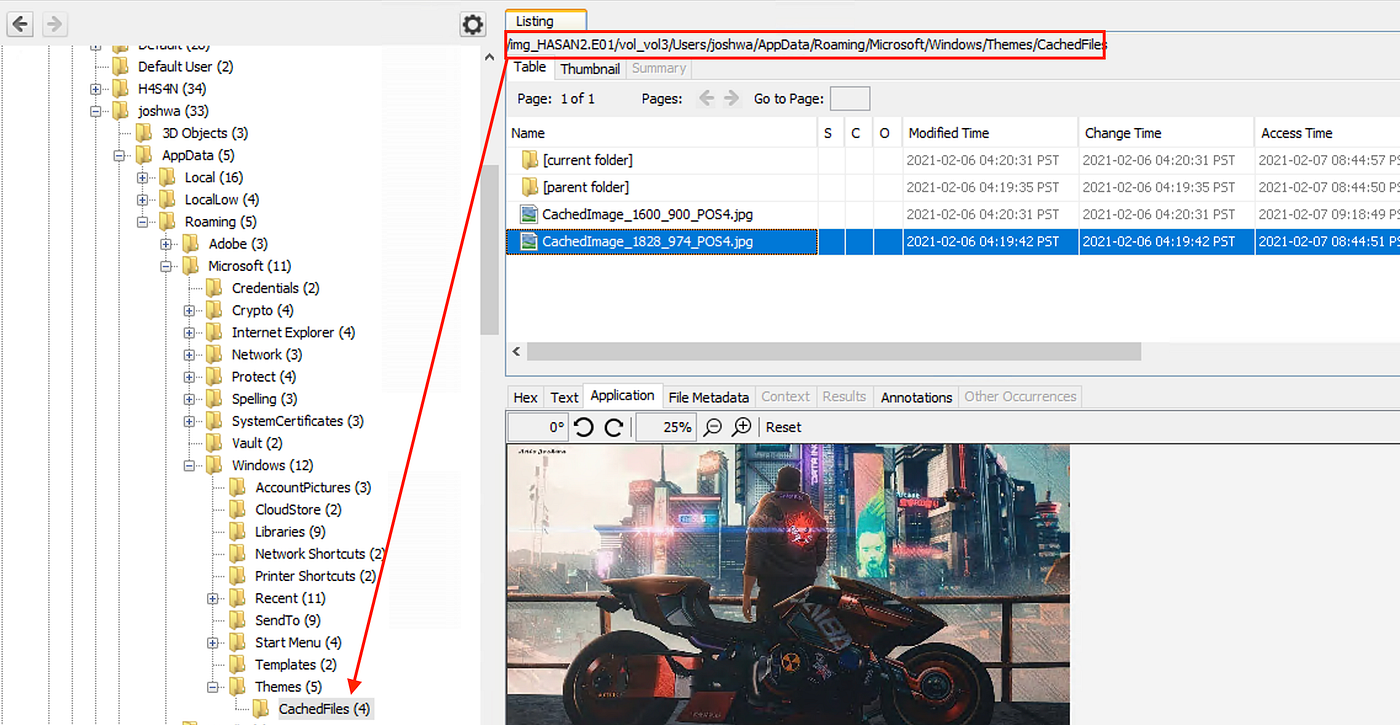Click the Default User folder icon
Viewport: 1400px width, 725px height.
pos(120,66)
